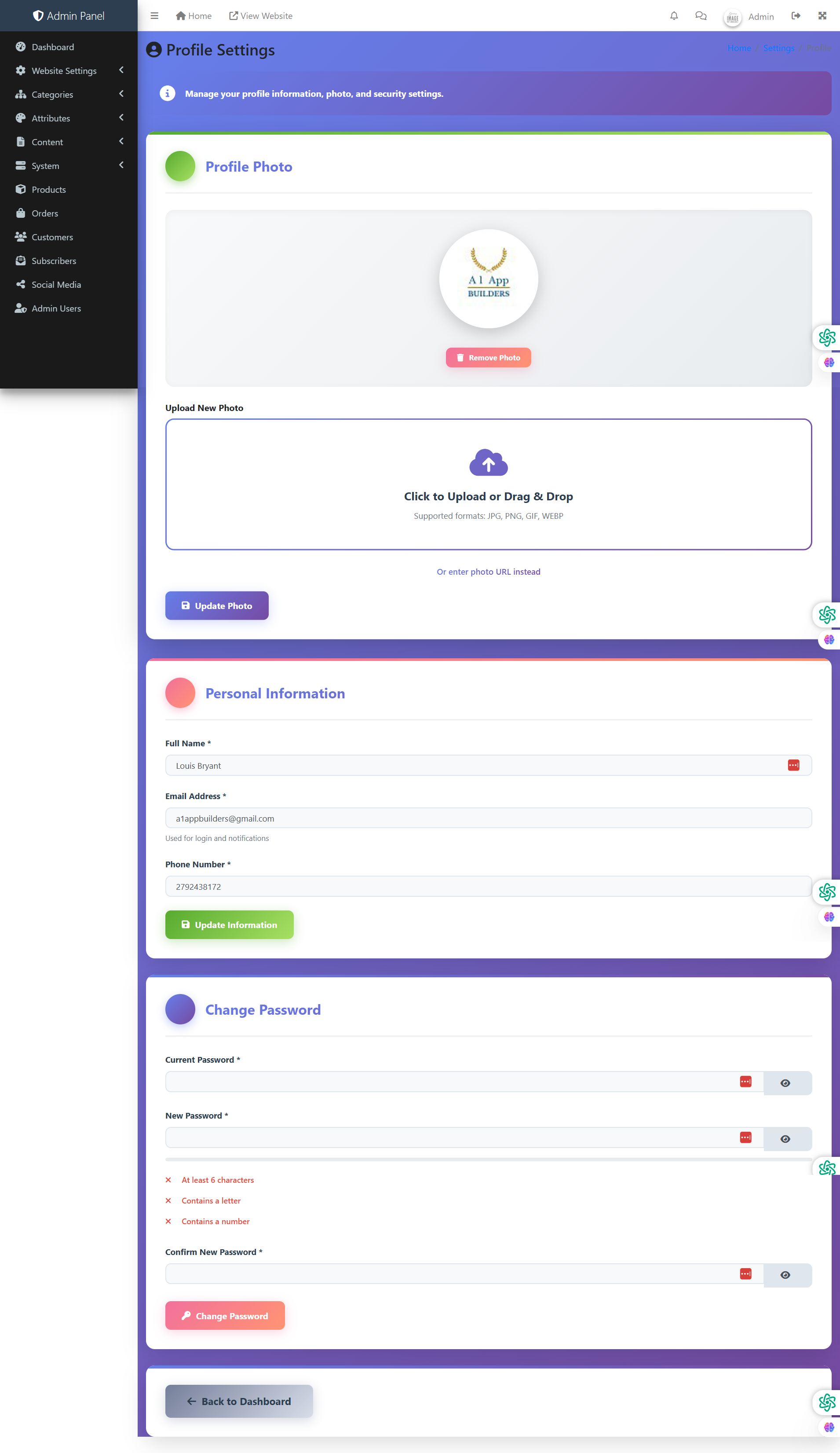Expand the System sidebar section

click(x=69, y=165)
